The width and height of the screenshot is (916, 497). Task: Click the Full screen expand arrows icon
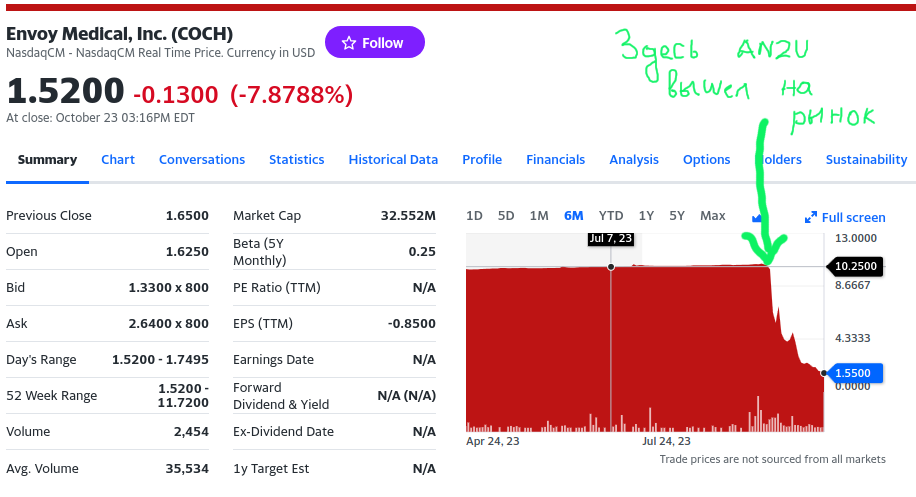(811, 217)
